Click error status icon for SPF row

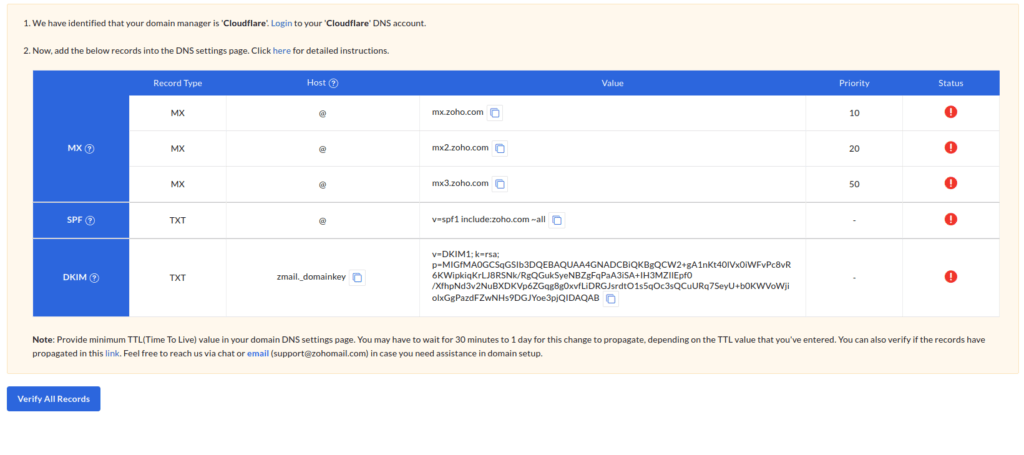(950, 219)
